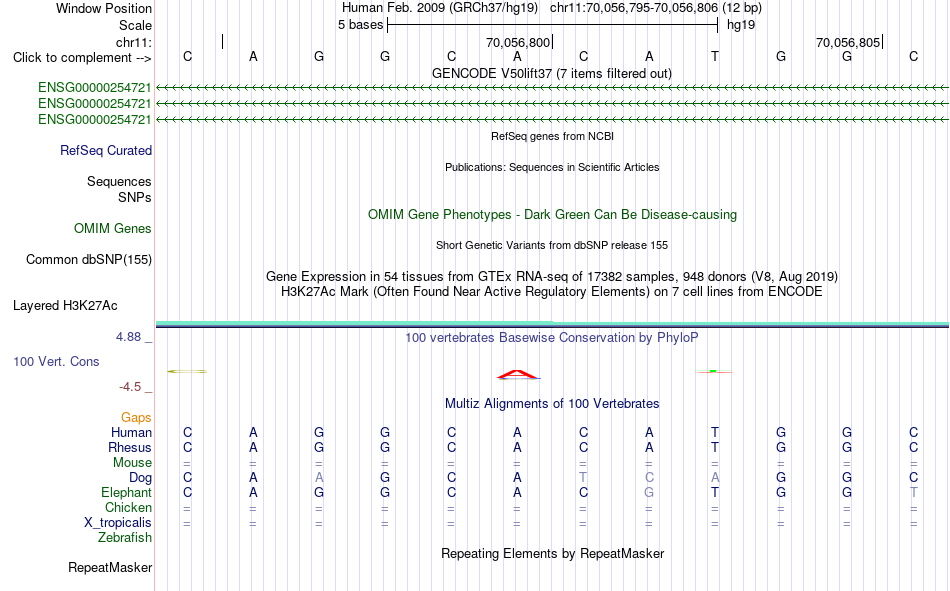Click the grey T mismatch in the Elephant row

(914, 492)
